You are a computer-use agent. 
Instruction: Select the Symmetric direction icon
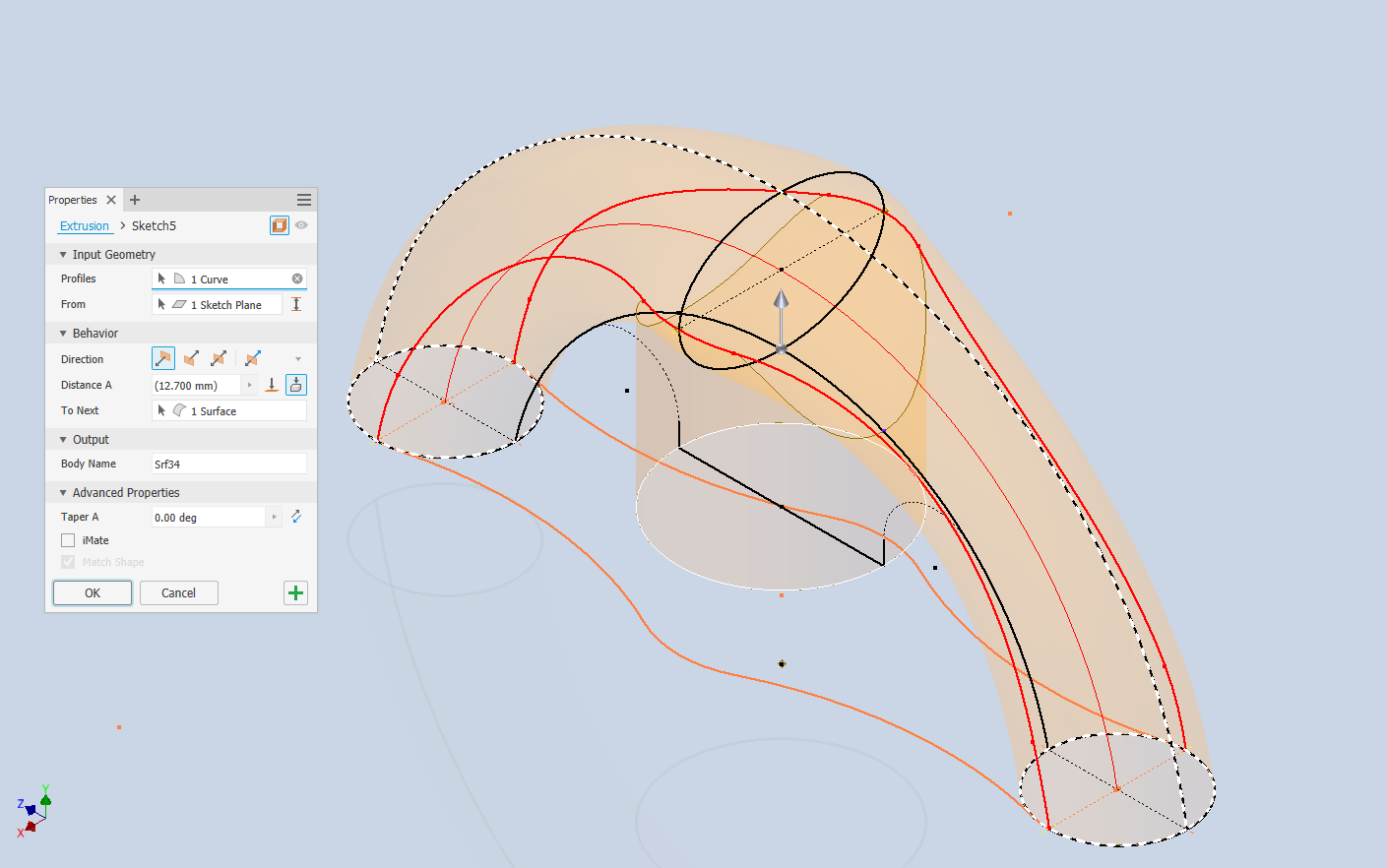[x=219, y=358]
